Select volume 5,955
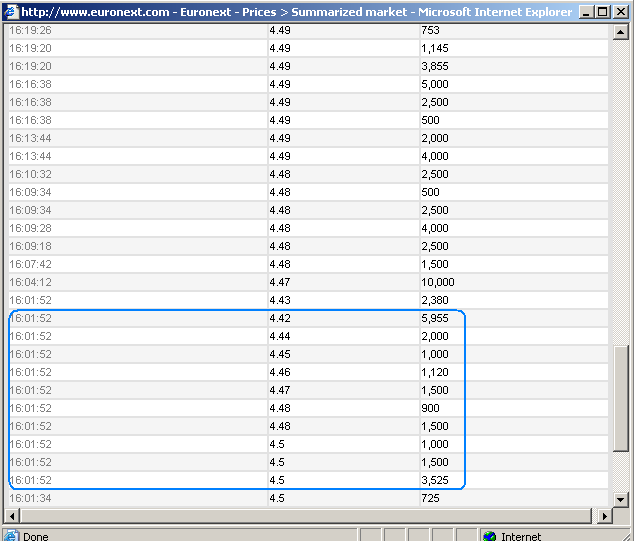The width and height of the screenshot is (634, 543). pos(435,318)
